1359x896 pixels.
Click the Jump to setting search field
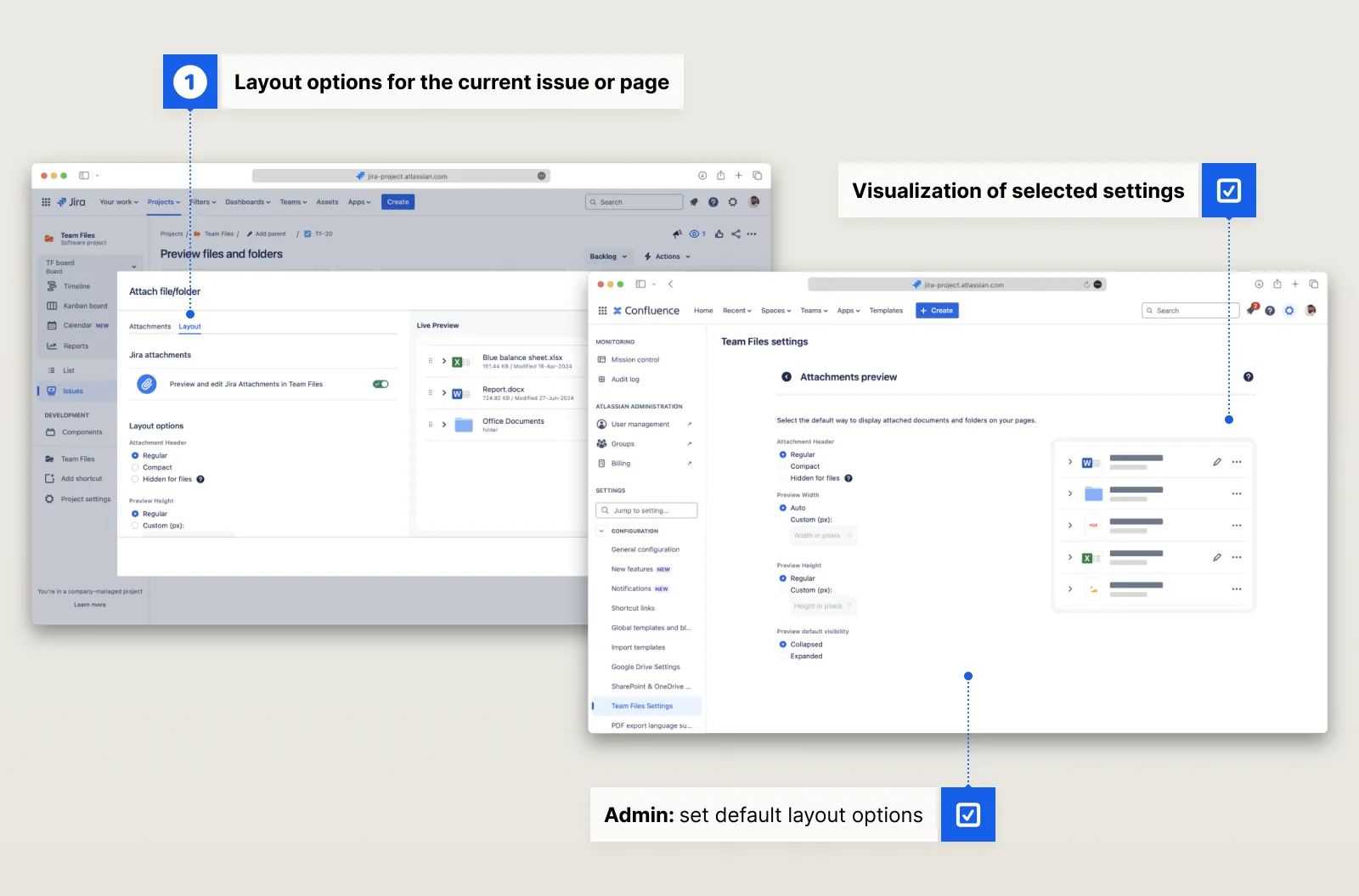click(x=646, y=510)
